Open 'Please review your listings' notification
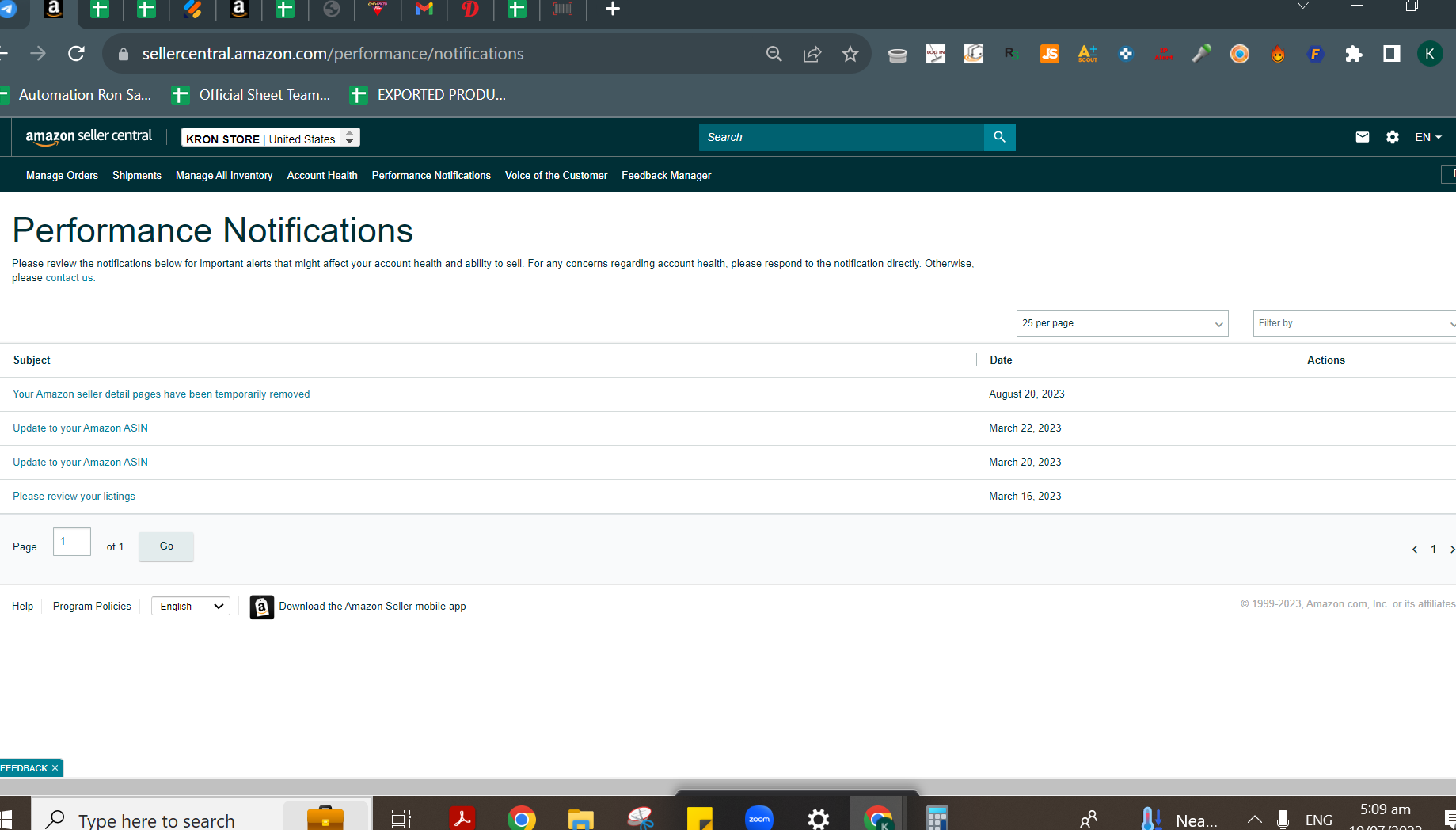1456x830 pixels. tap(74, 497)
